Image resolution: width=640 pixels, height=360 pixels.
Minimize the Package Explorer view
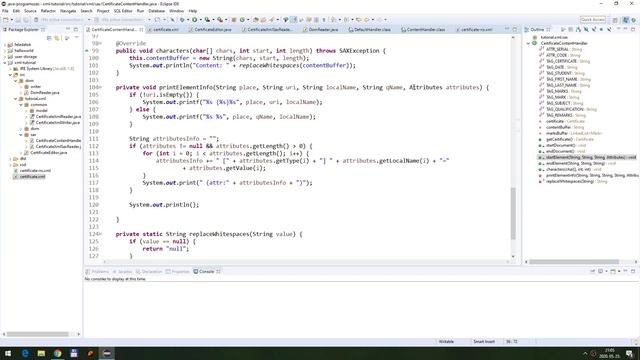(68, 29)
